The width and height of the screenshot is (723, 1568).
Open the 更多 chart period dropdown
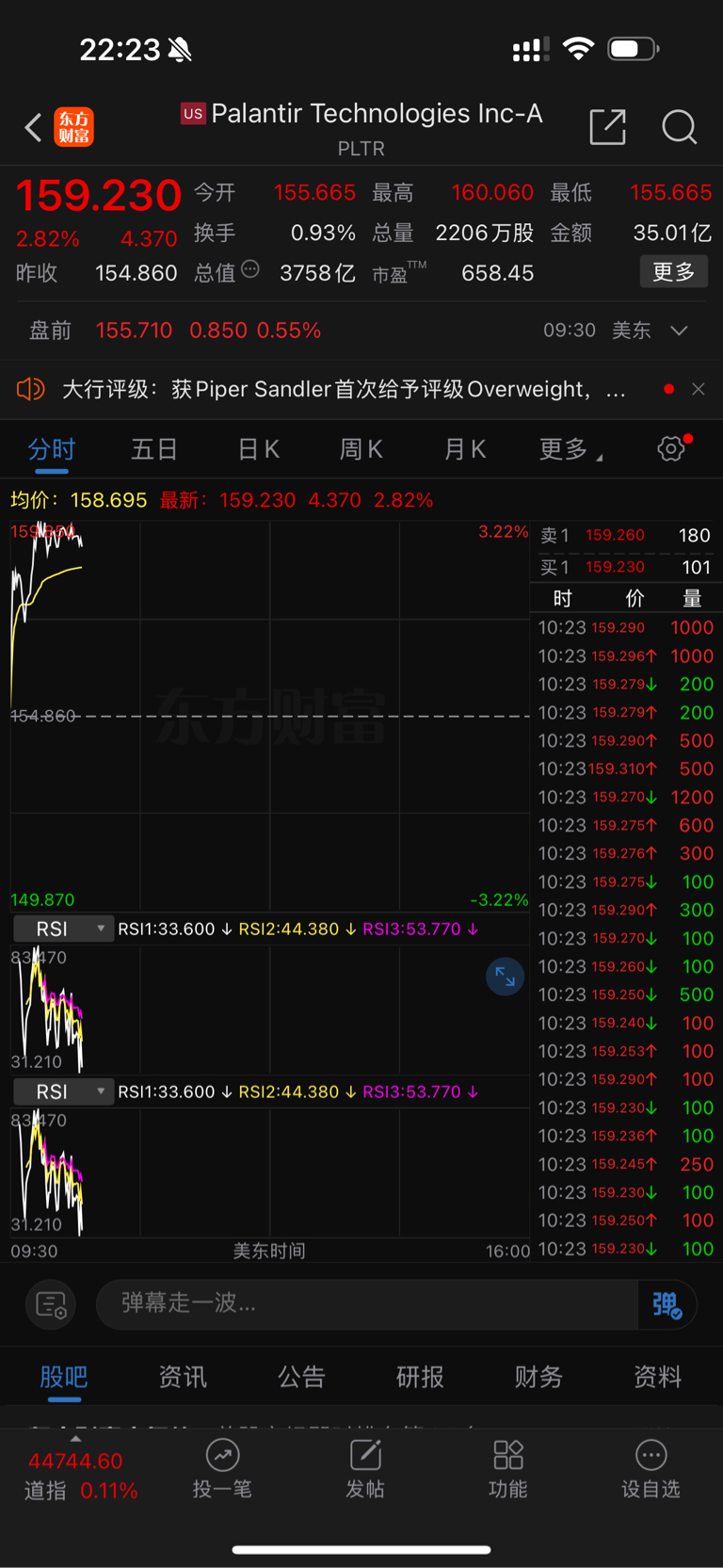pyautogui.click(x=570, y=449)
